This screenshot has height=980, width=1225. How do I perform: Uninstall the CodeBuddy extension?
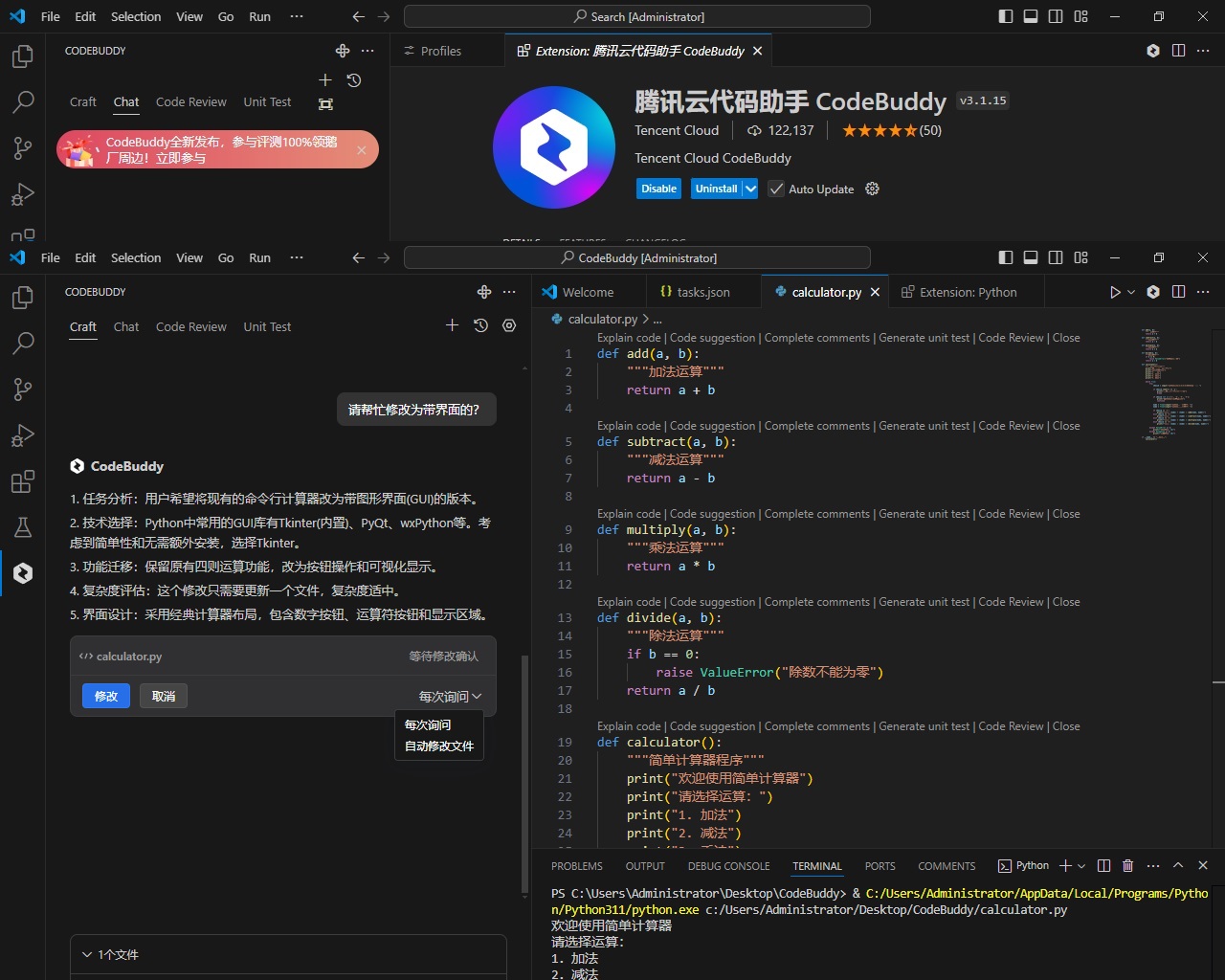[716, 189]
